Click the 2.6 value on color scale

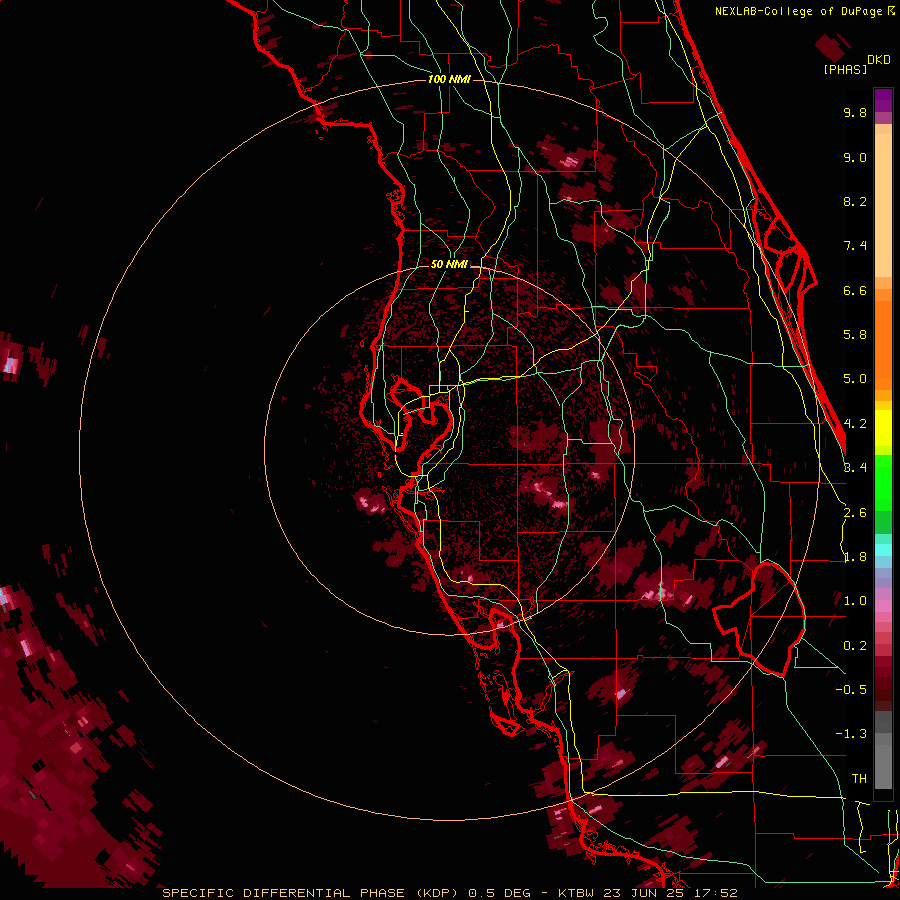pyautogui.click(x=855, y=513)
